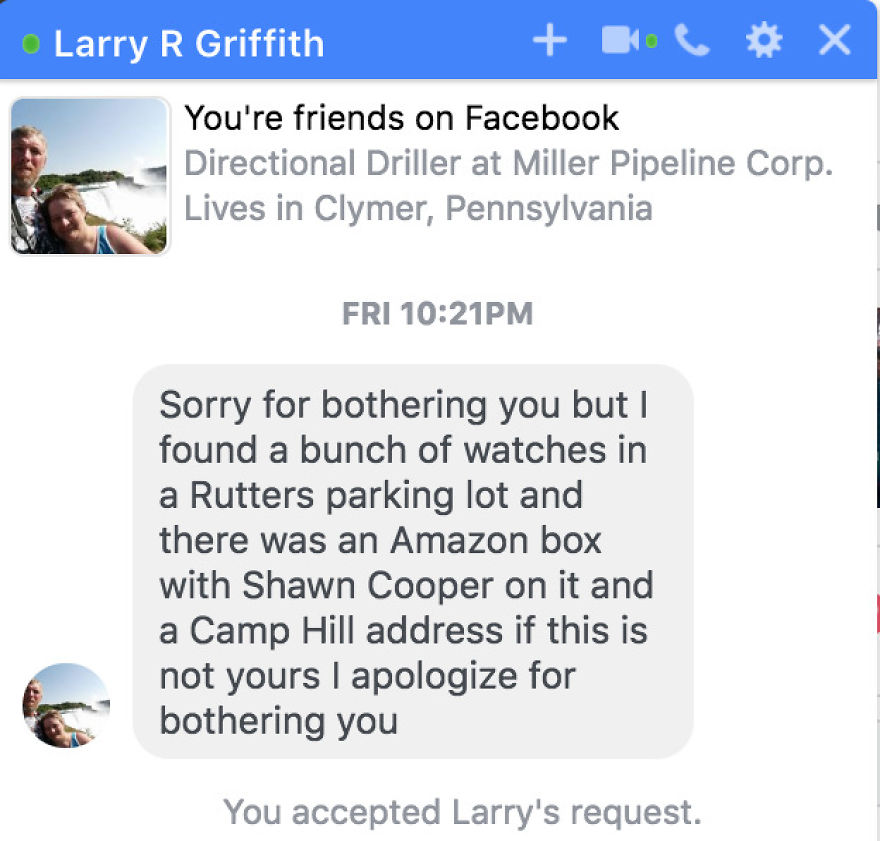Start a voice call with Larry
This screenshot has width=880, height=841.
pos(692,40)
